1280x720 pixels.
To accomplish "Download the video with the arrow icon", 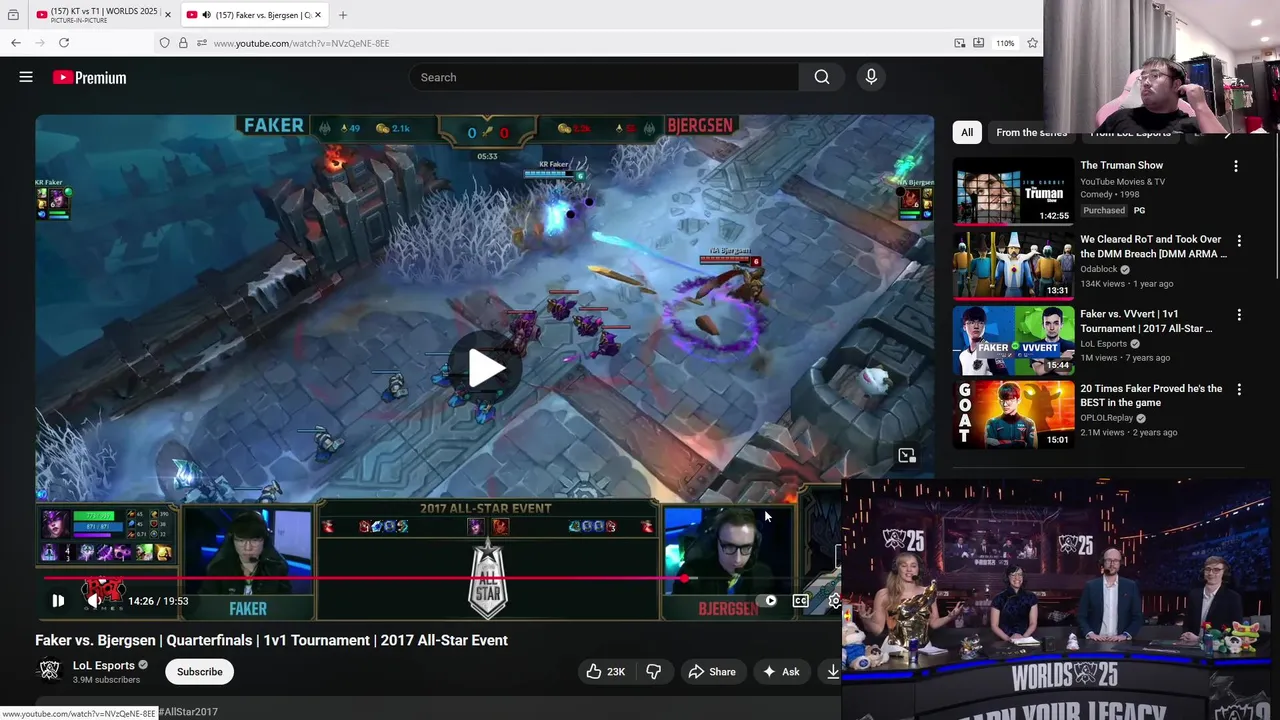I will point(832,672).
